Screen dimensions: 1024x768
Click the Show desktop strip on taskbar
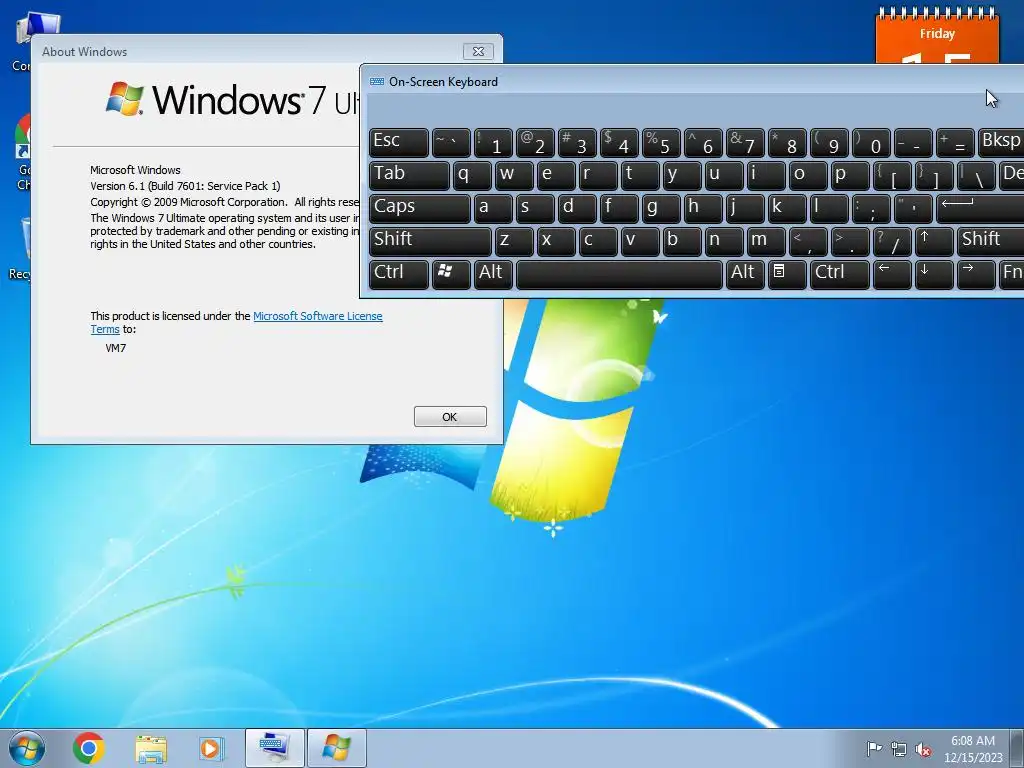(x=1018, y=748)
